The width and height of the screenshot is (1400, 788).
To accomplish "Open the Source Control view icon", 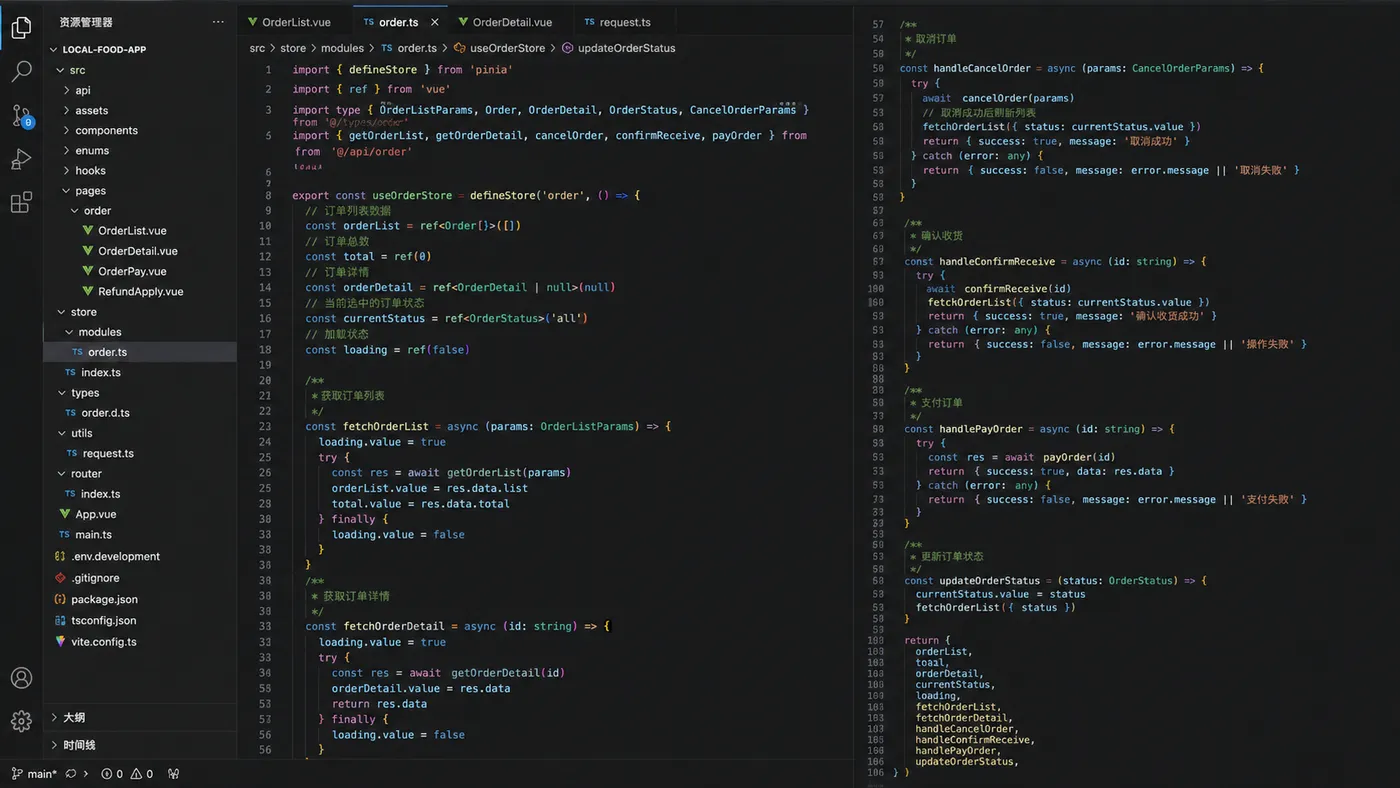I will pos(21,115).
